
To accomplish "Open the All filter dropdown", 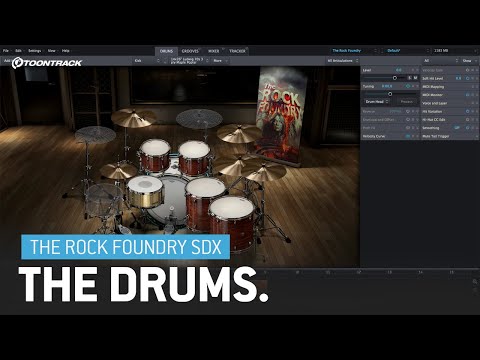I will coord(441,61).
